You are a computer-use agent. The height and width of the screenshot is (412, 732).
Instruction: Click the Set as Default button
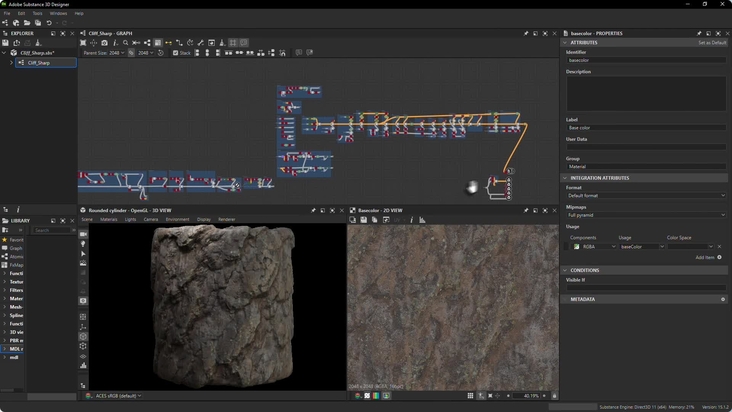712,42
